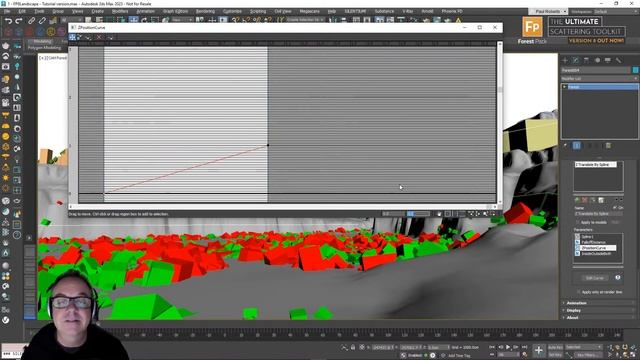Image resolution: width=640 pixels, height=360 pixels.
Task: Select FalloffDistance in Parameters list
Action: 593,242
